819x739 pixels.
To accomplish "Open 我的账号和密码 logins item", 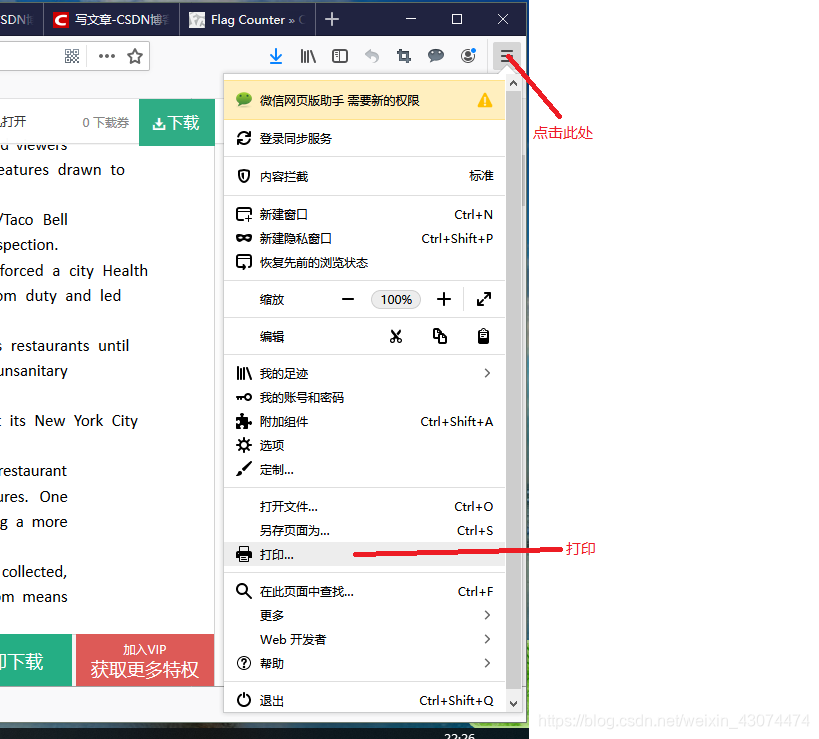I will 365,397.
